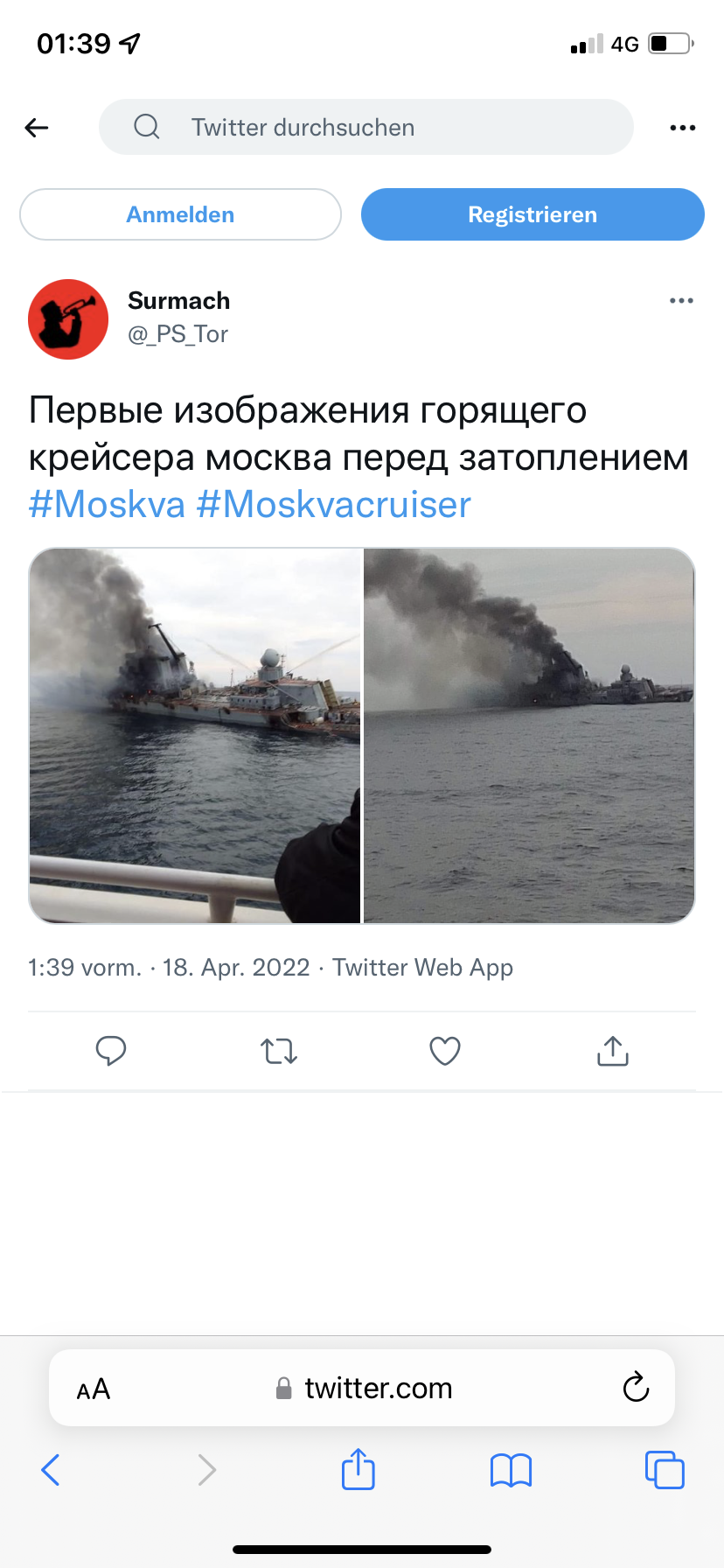The width and height of the screenshot is (724, 1568).
Task: Click the Anmelden button
Action: coord(180,214)
